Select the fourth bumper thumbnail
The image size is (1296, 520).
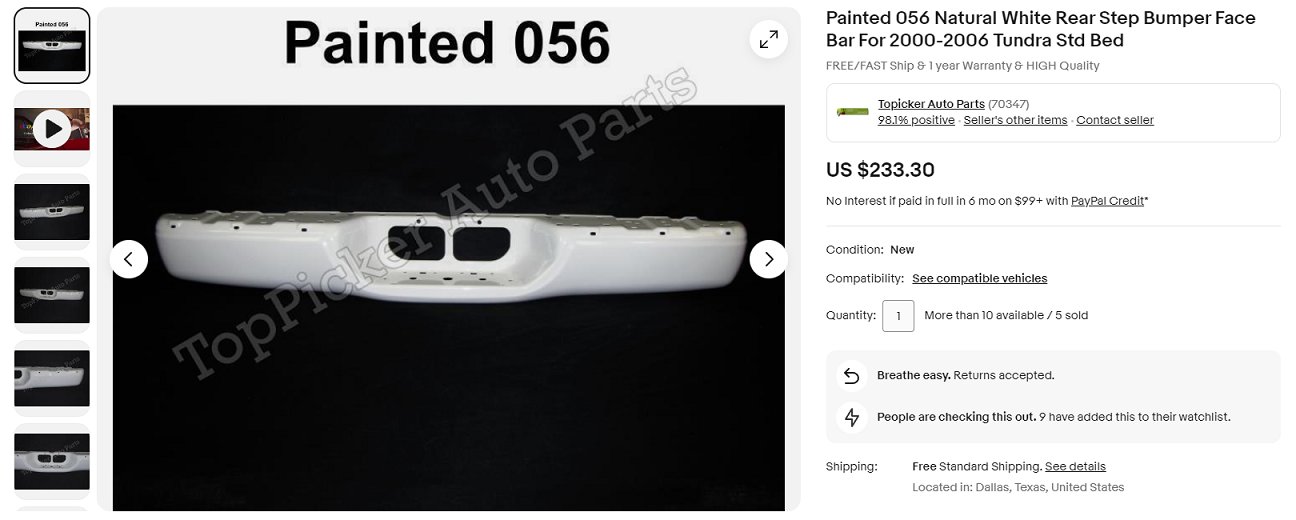(x=52, y=294)
